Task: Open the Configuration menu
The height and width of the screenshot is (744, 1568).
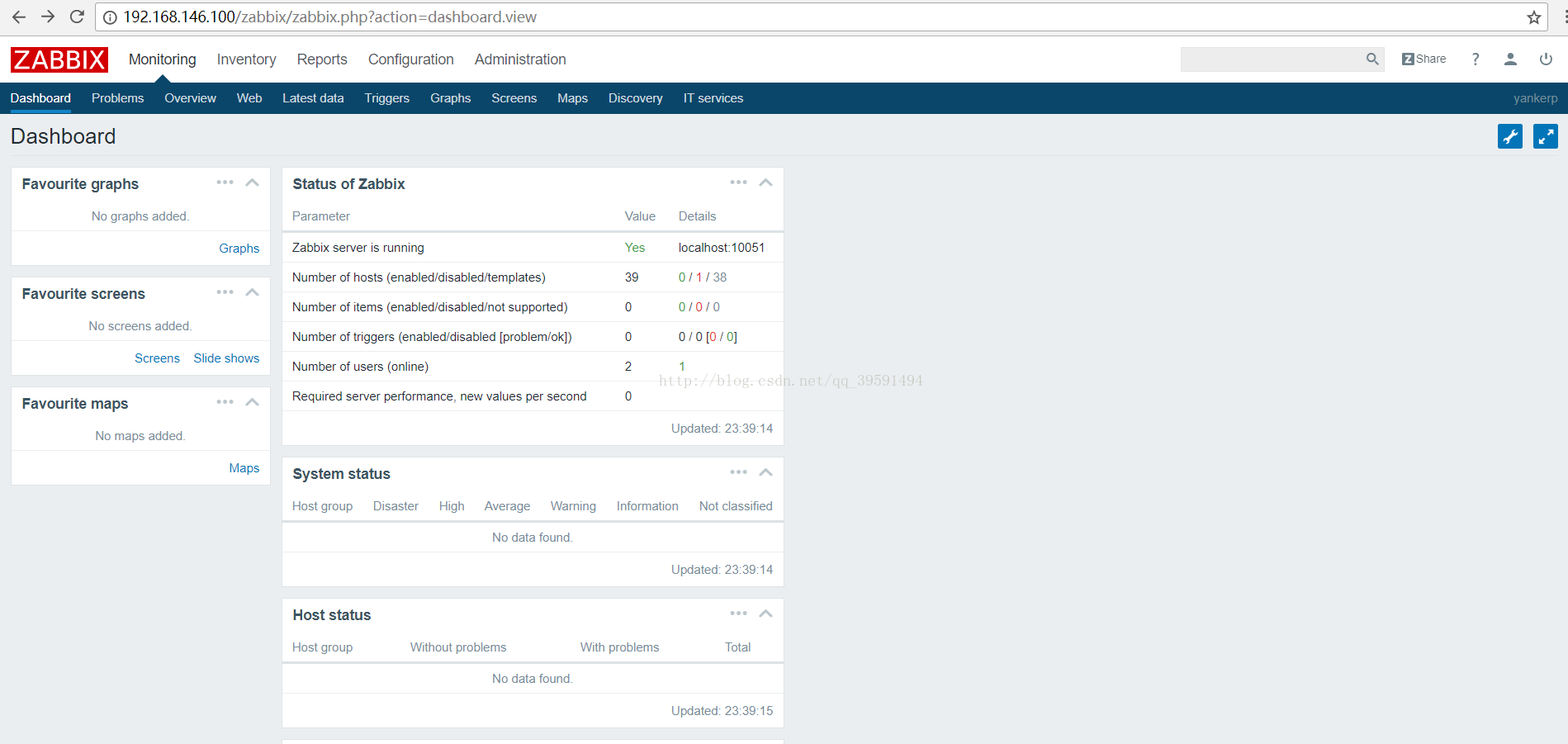Action: (x=410, y=59)
